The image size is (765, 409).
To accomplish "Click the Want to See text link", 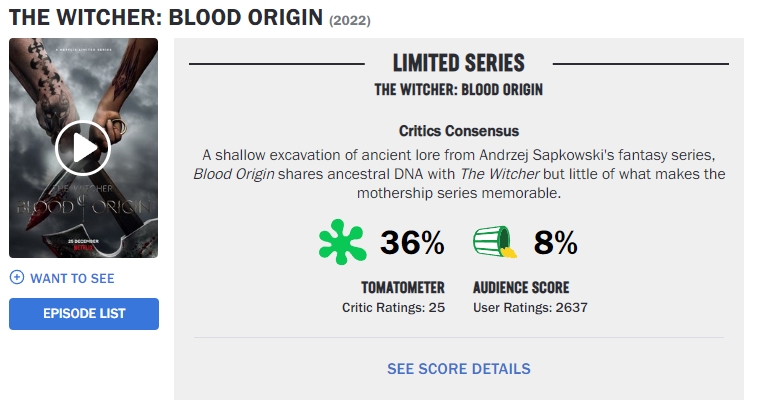I will 72,278.
